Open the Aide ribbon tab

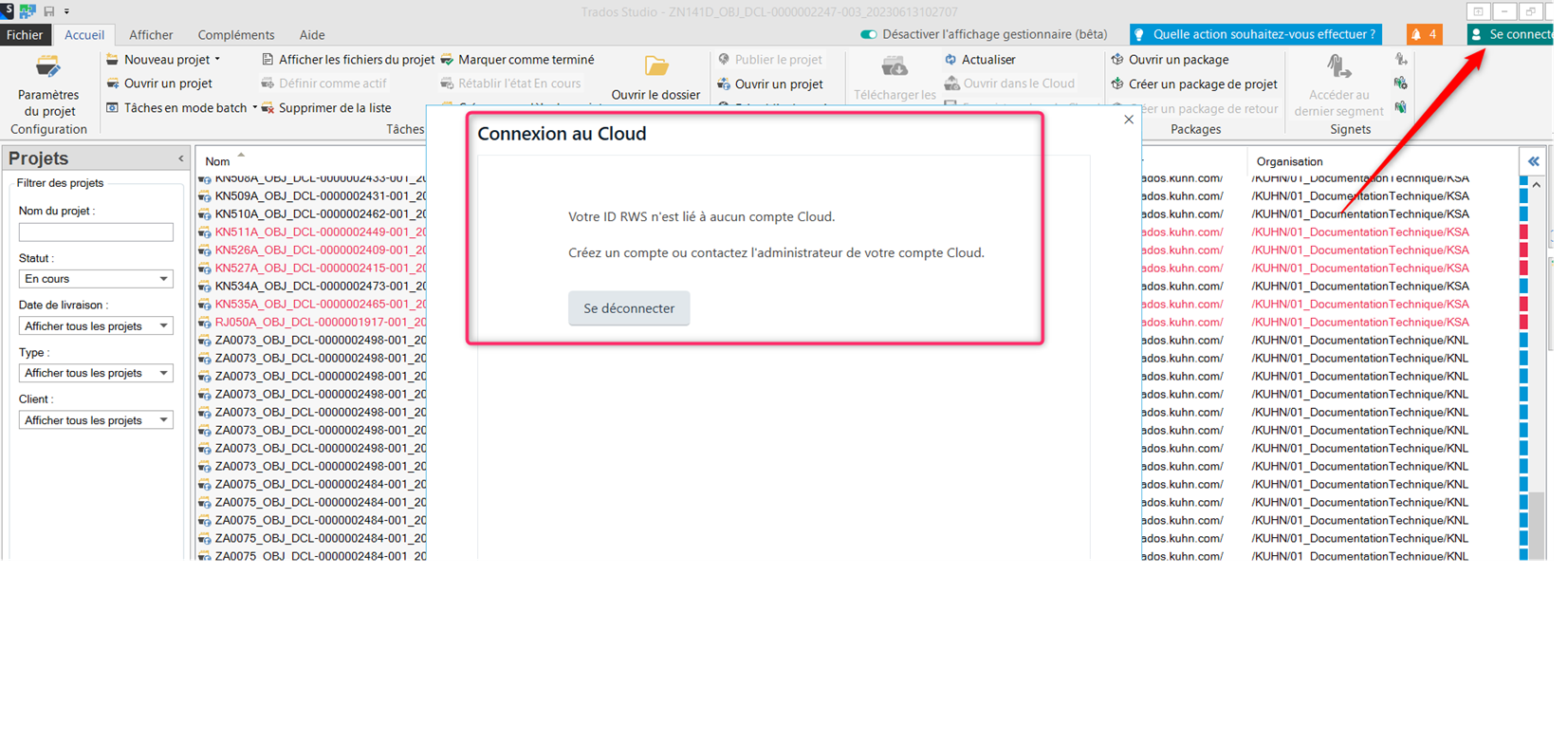[x=312, y=34]
